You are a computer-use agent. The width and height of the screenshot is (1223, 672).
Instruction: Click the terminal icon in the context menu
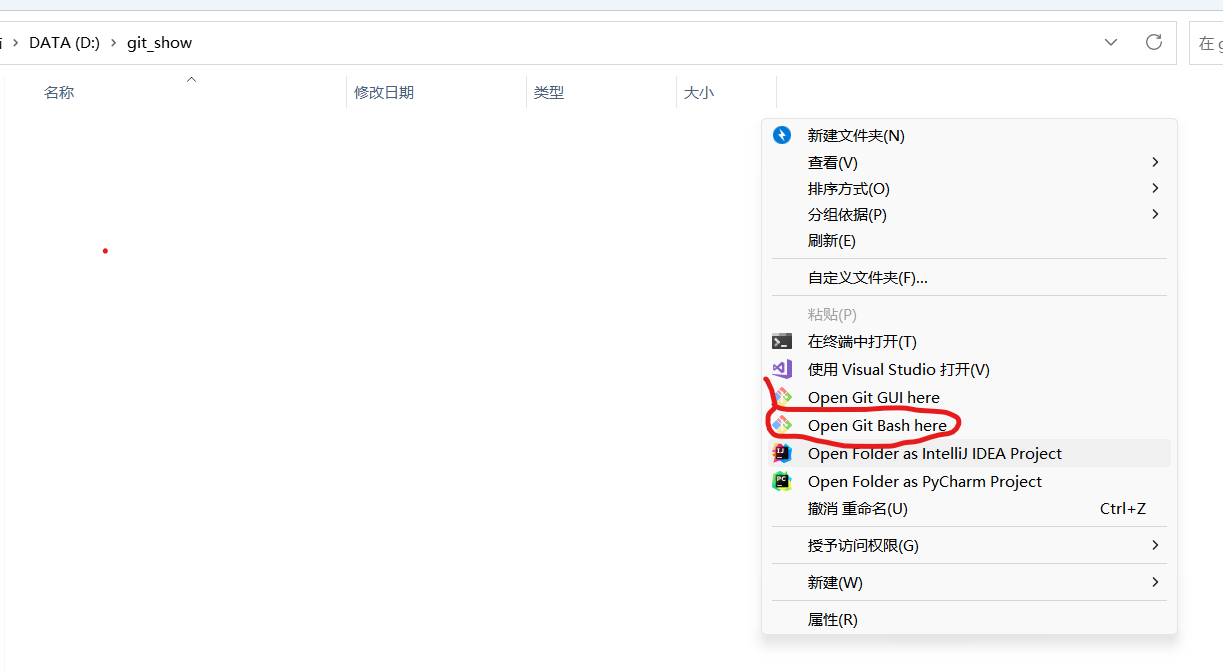[x=782, y=341]
